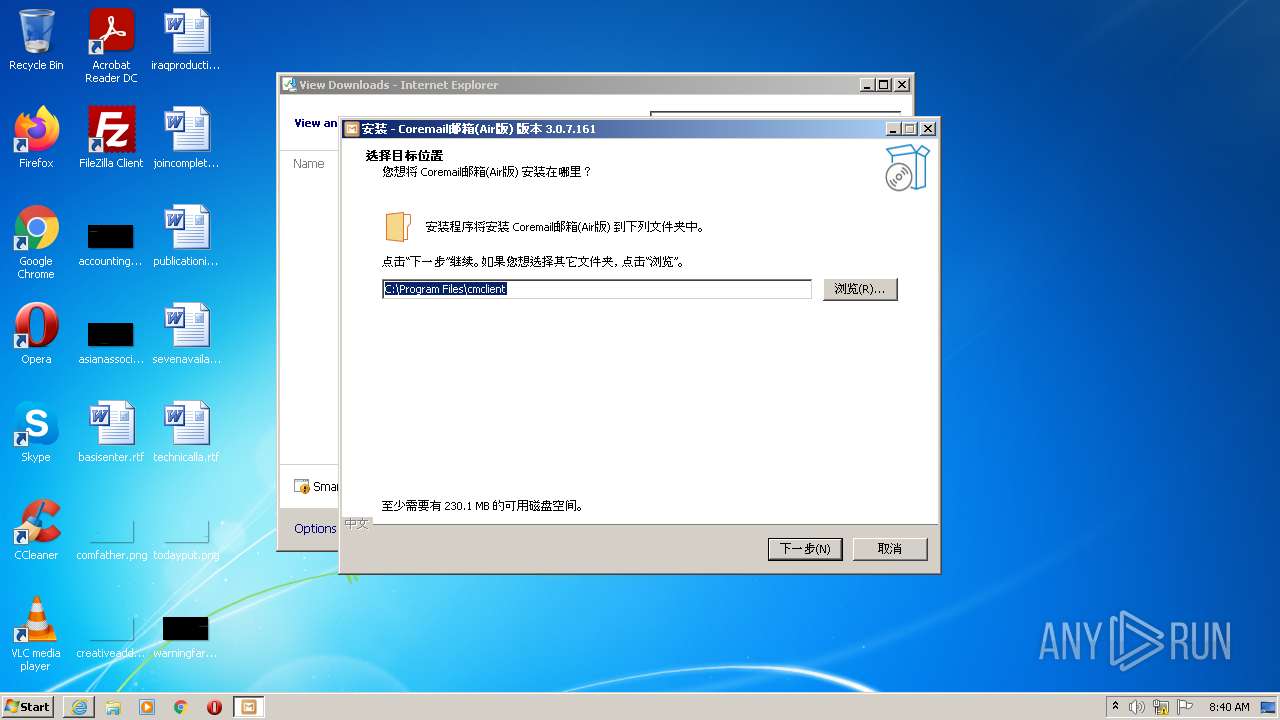This screenshot has height=720, width=1280.
Task: Click the volume tray icon
Action: point(1137,707)
